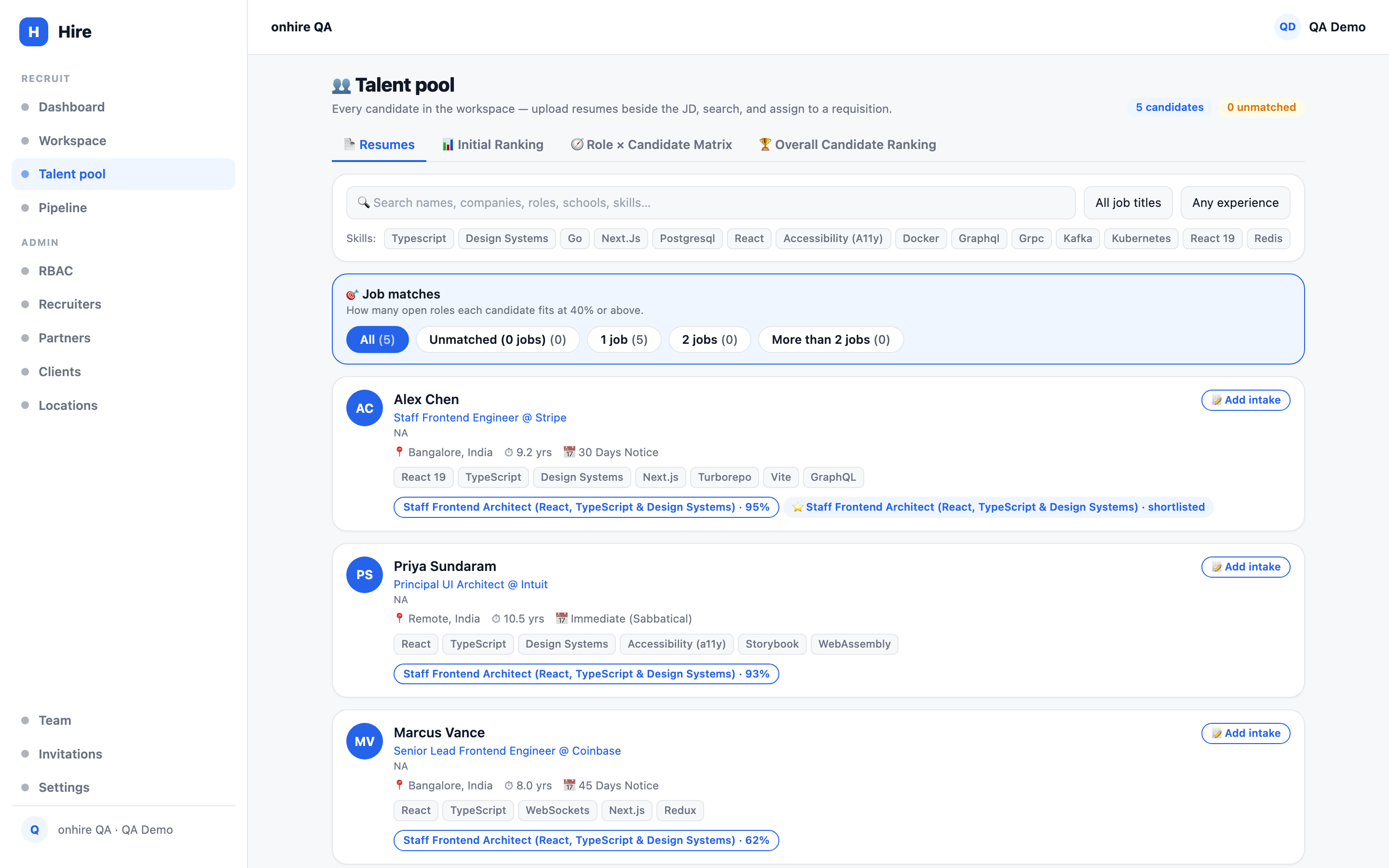Open the All job titles dropdown

pos(1128,203)
